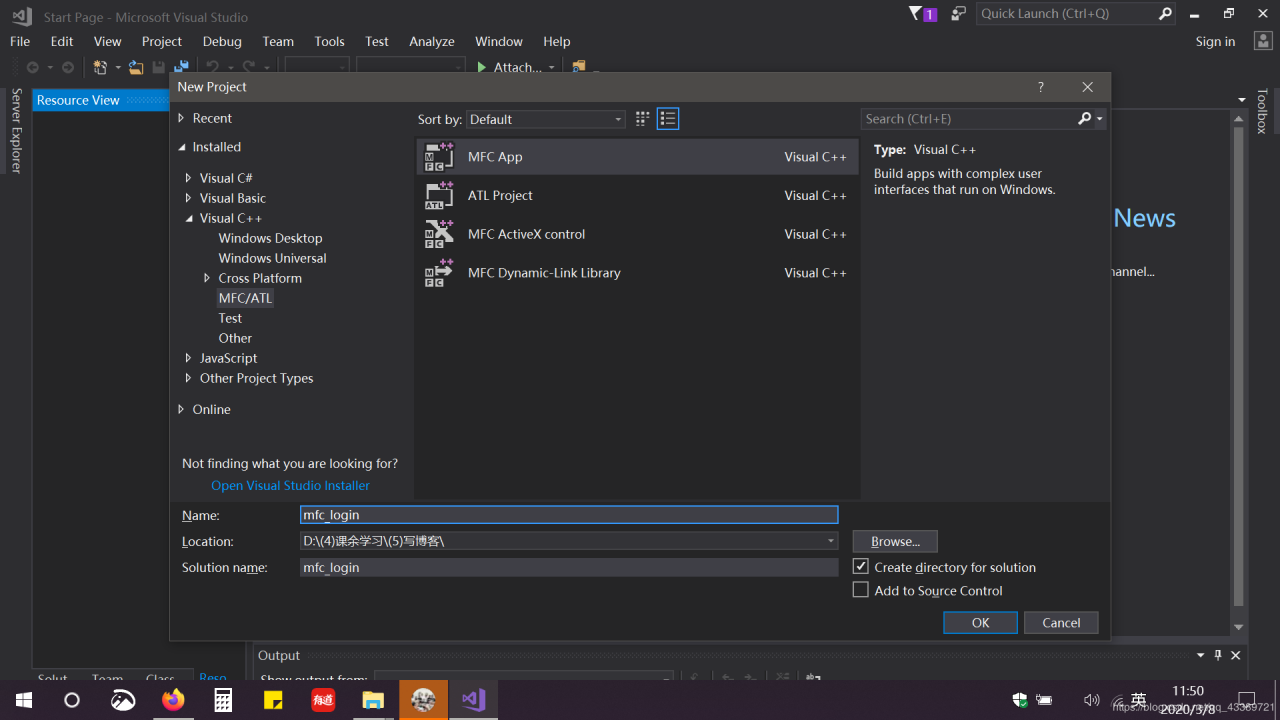
Task: Open the Location path dropdown
Action: click(x=831, y=541)
